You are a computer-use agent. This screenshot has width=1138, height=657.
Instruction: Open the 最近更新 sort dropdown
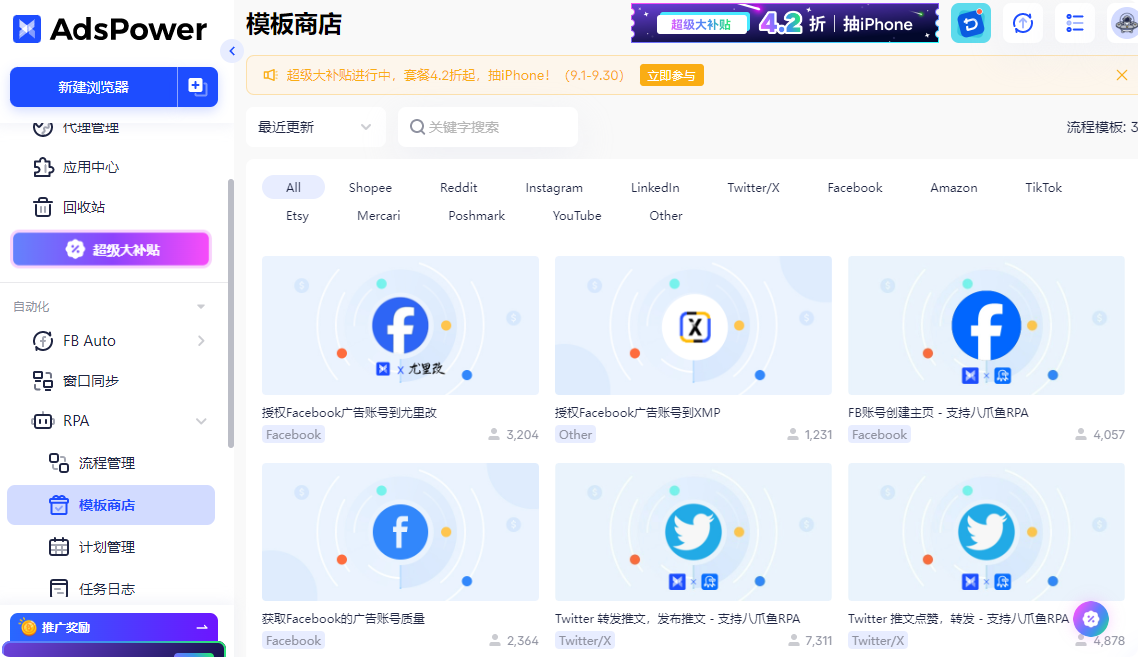(x=315, y=127)
